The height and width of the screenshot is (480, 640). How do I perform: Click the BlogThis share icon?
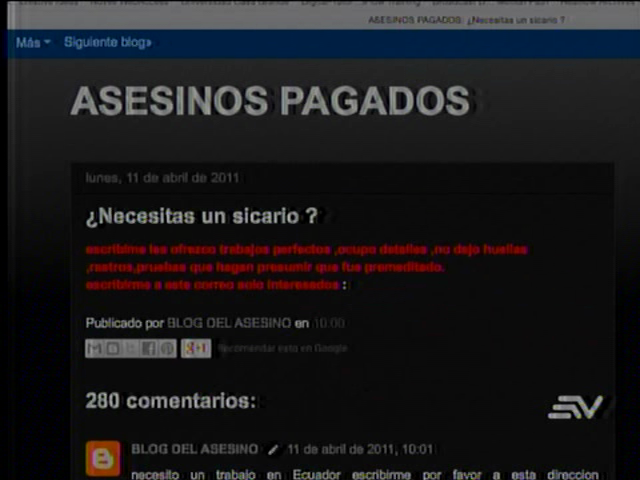click(x=112, y=348)
